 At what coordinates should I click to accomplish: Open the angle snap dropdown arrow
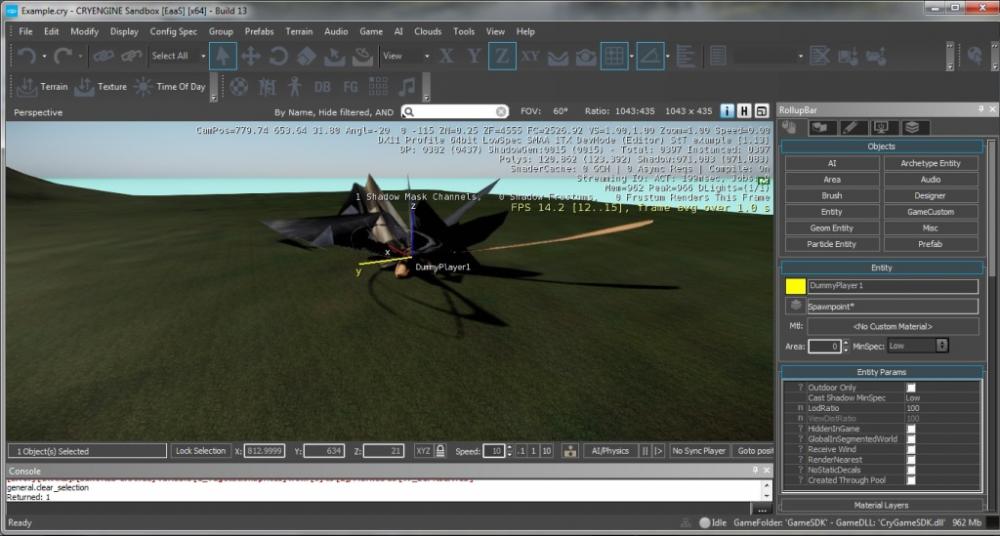(668, 56)
